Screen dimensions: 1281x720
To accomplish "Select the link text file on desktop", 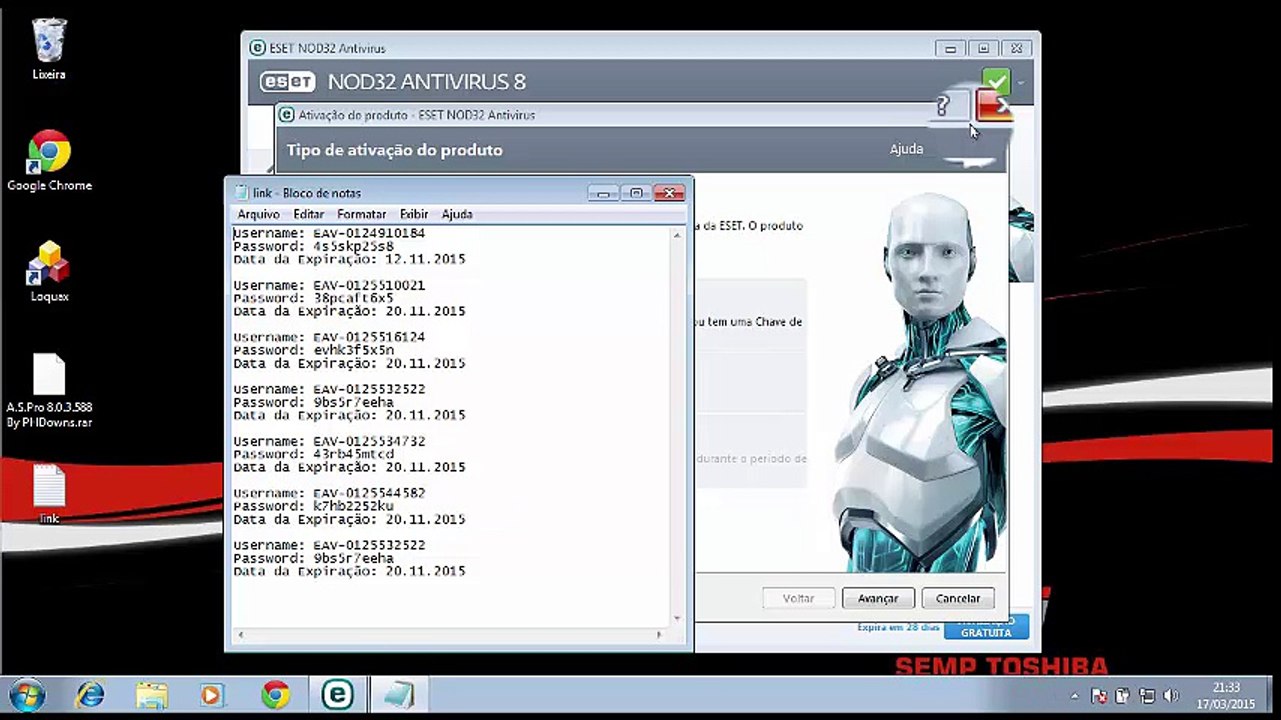I will [49, 494].
